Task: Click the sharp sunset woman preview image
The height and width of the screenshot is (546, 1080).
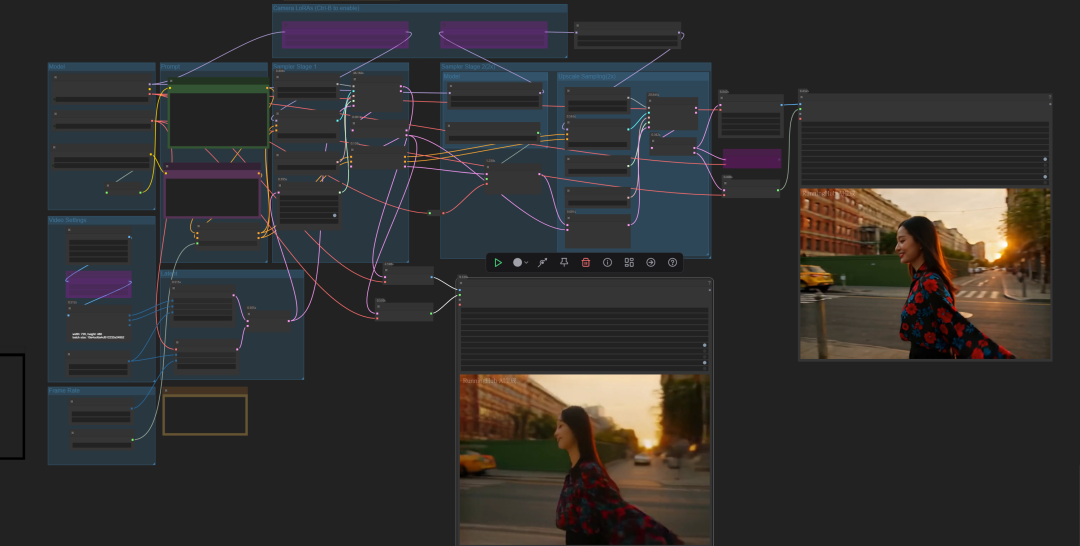Action: click(925, 274)
